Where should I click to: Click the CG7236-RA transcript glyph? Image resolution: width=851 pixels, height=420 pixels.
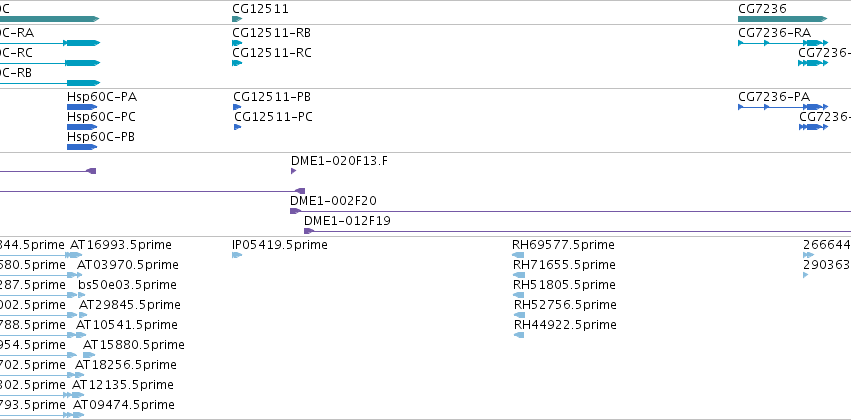(783, 43)
